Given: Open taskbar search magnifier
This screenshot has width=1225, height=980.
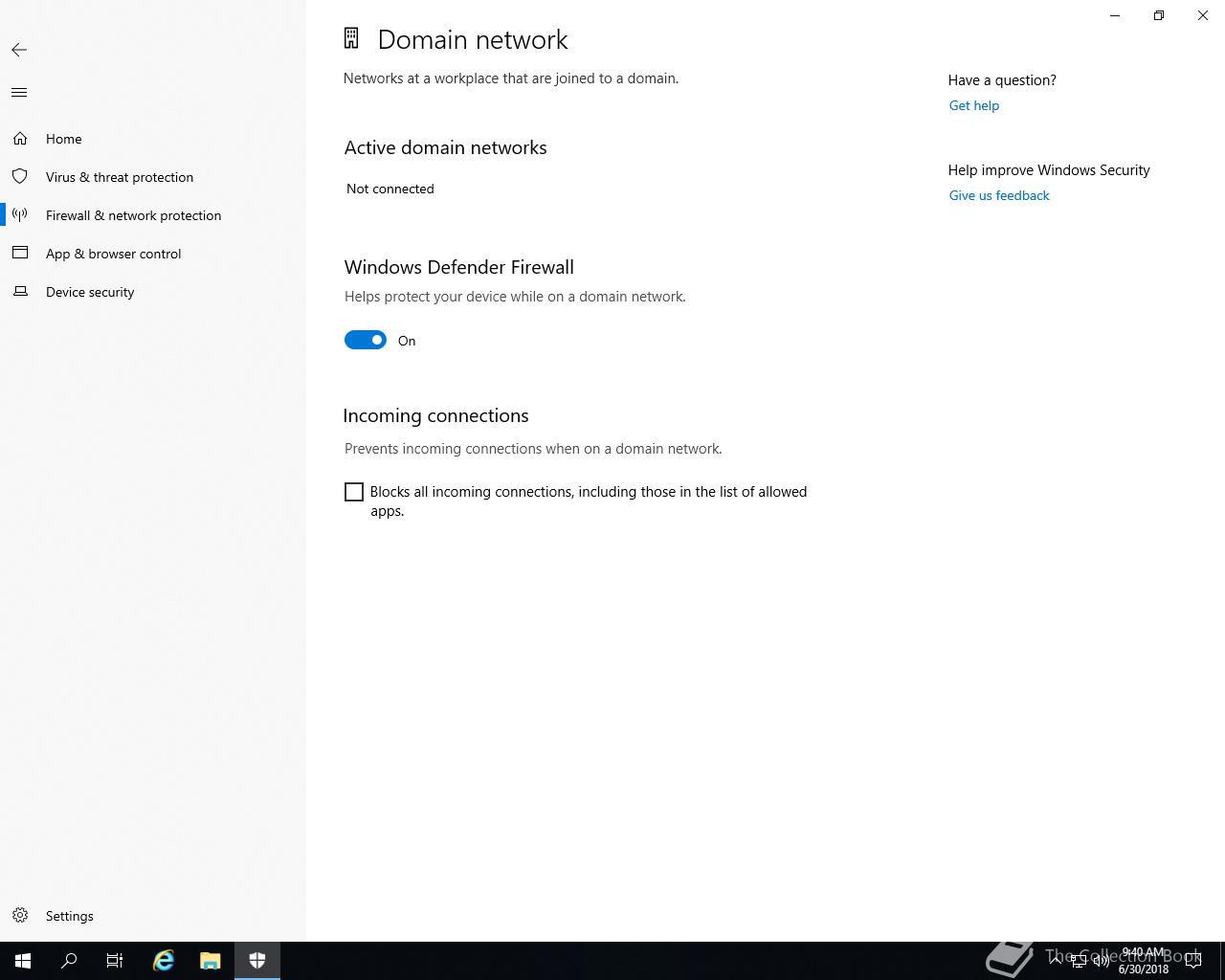Looking at the screenshot, I should pos(69,961).
